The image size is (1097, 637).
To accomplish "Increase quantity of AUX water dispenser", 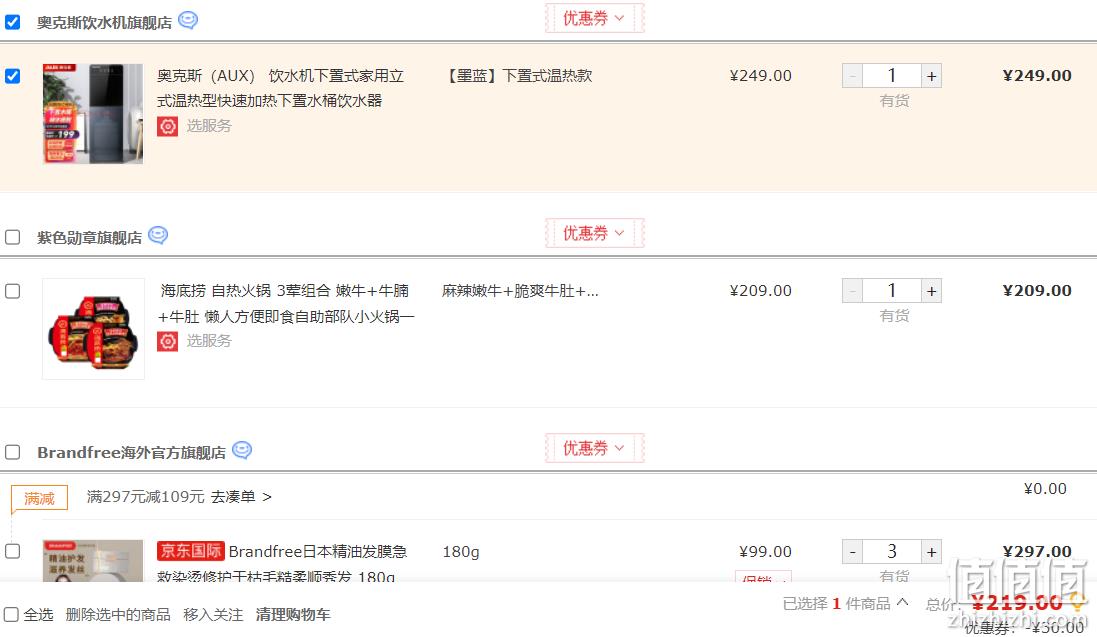I will coord(931,76).
